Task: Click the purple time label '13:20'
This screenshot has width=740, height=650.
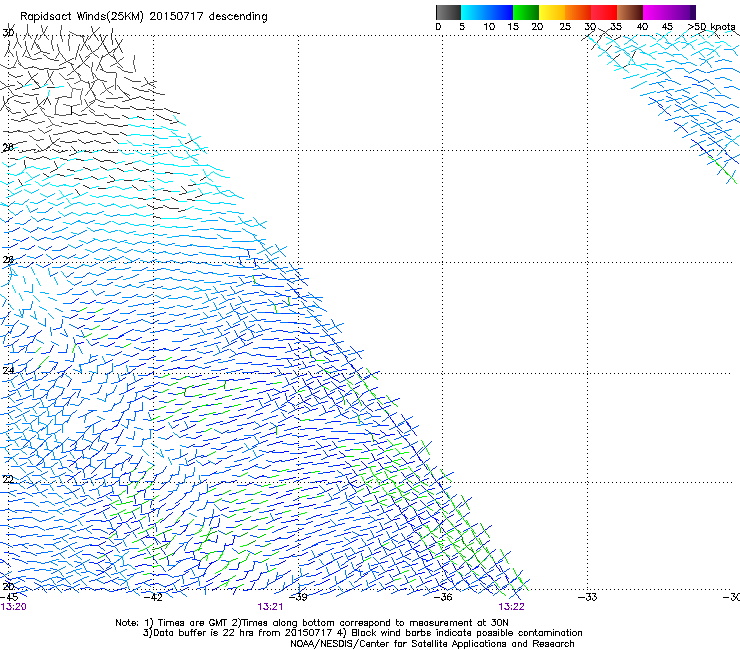Action: click(14, 607)
